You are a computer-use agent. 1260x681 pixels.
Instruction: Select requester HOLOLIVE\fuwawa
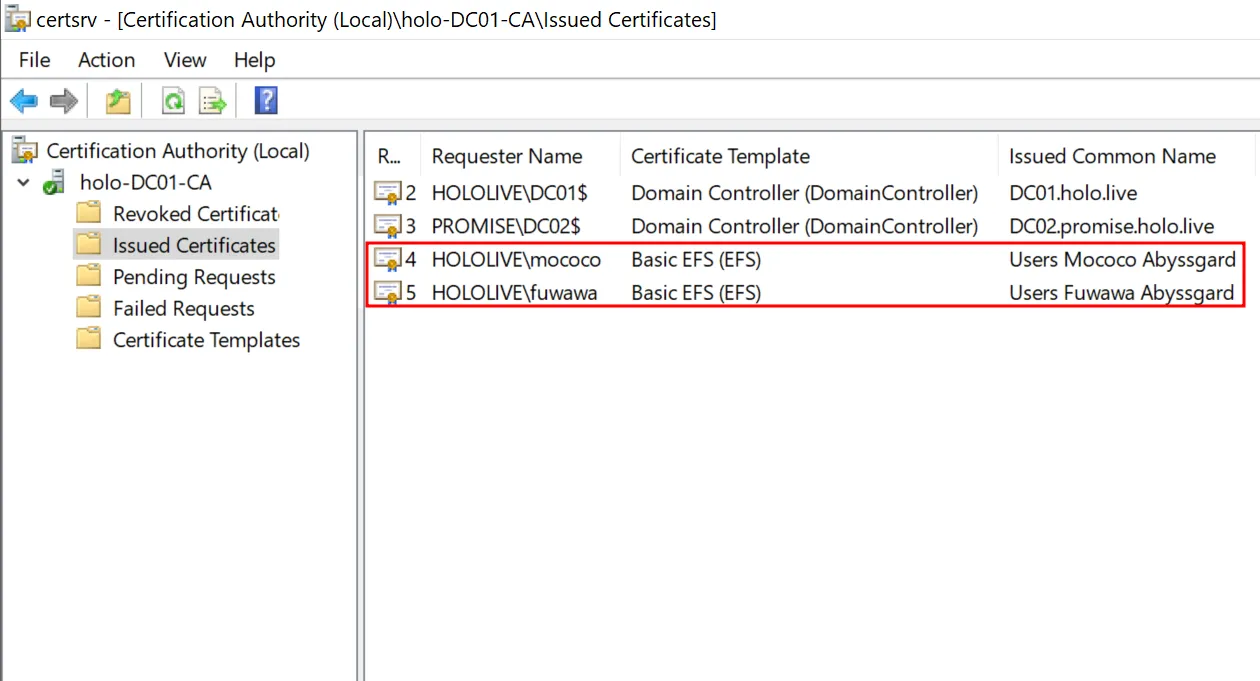click(x=514, y=293)
